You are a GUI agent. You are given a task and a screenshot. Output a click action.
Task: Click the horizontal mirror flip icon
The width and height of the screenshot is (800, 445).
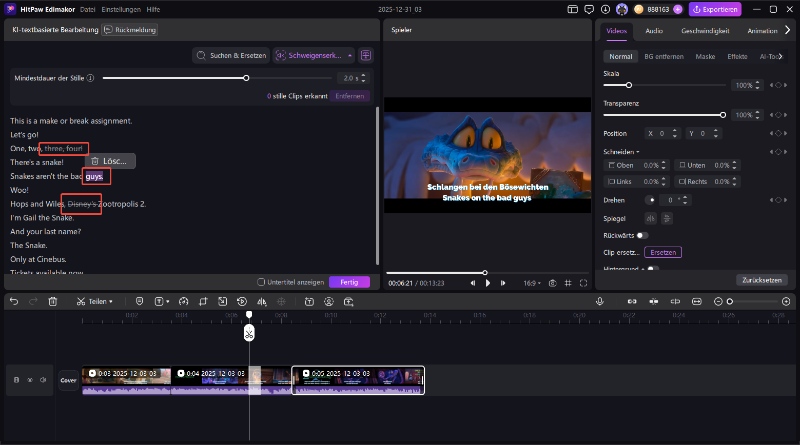650,218
